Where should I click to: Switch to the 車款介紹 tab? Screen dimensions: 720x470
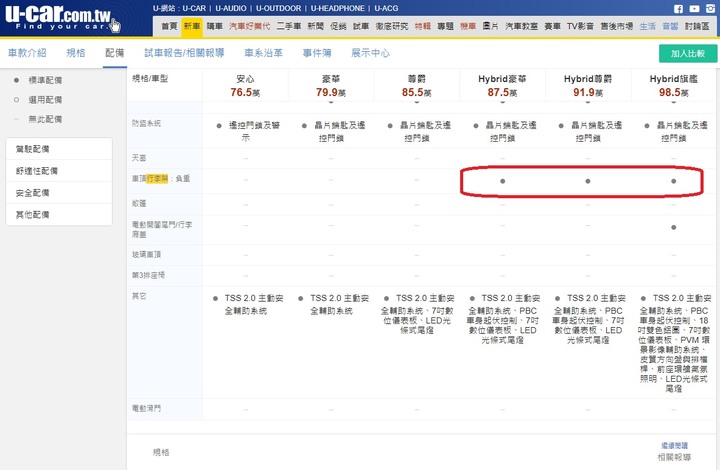[x=27, y=53]
